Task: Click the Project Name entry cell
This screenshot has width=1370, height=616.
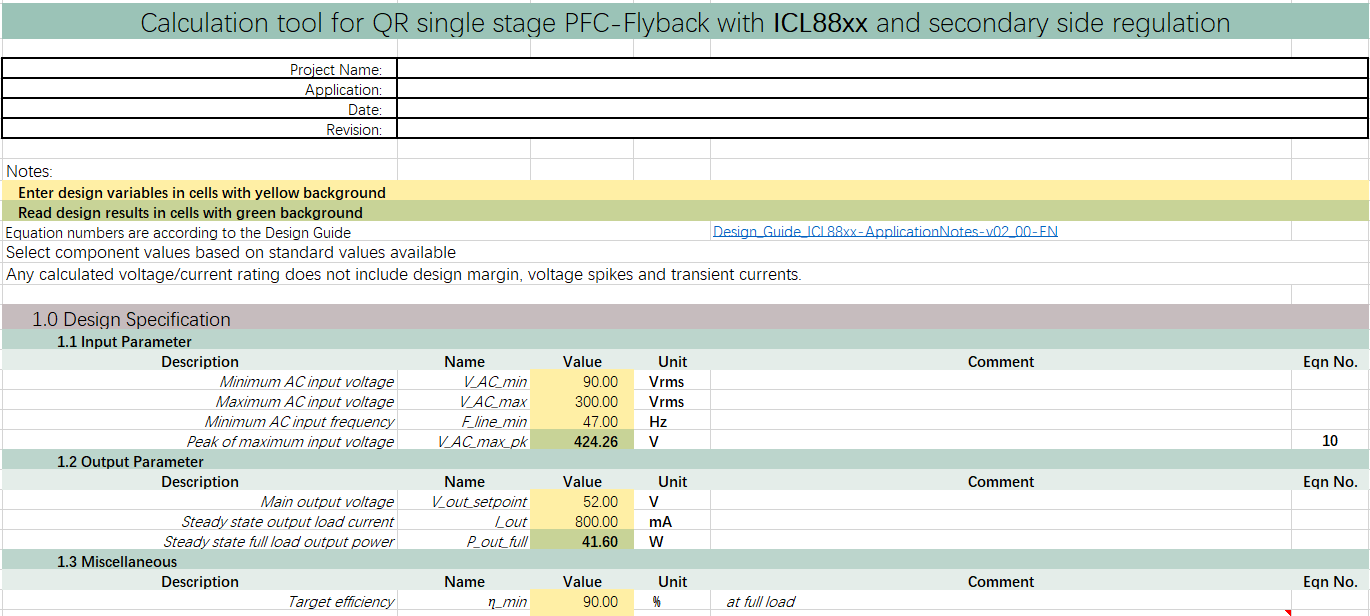Action: pyautogui.click(x=880, y=70)
